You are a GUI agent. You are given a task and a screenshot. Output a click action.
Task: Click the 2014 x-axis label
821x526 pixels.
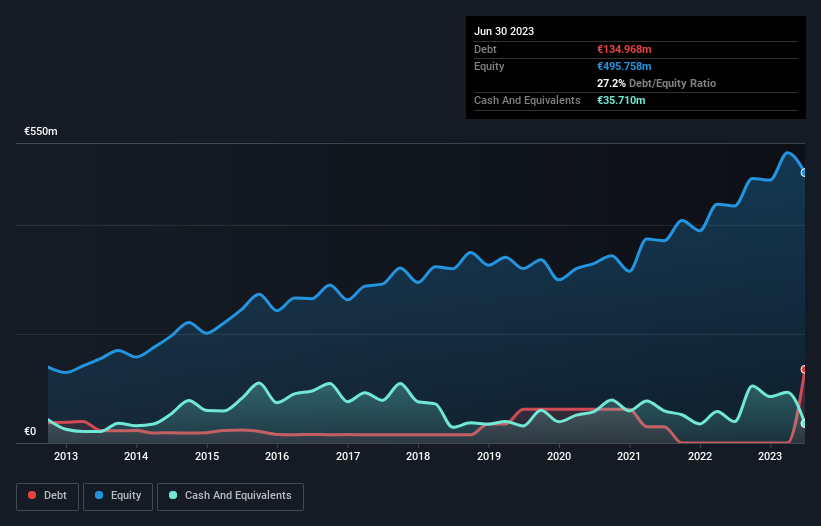[x=136, y=456]
